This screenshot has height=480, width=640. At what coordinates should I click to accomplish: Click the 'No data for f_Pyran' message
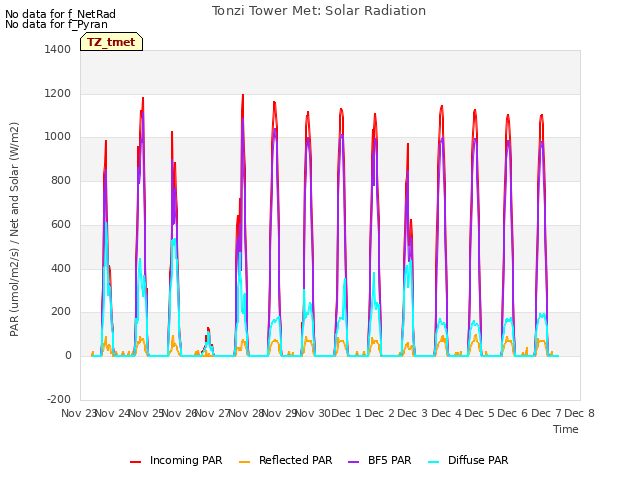[56, 24]
